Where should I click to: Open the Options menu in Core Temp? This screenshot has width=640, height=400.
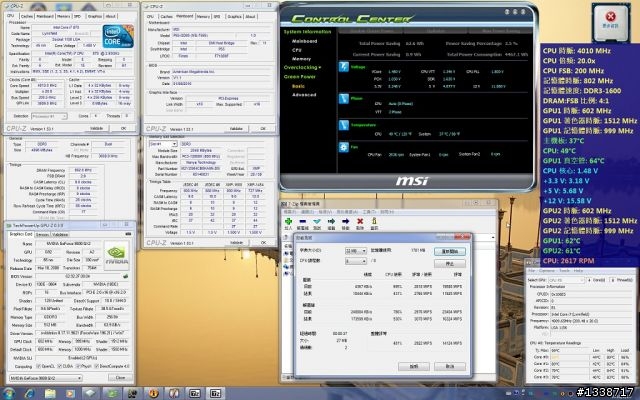[547, 271]
